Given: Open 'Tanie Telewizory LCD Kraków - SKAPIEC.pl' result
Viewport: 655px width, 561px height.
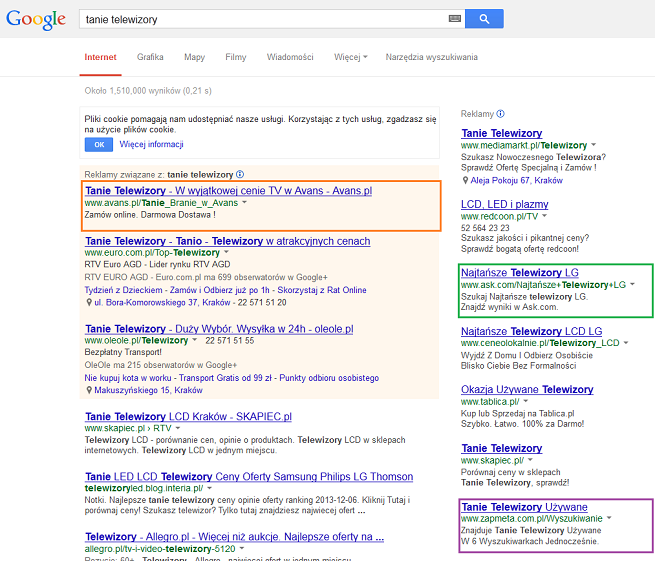Looking at the screenshot, I should click(x=188, y=416).
